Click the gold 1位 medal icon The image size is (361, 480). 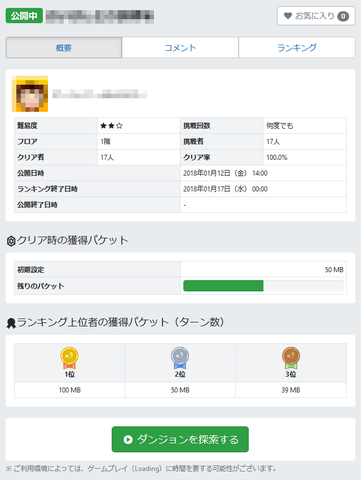(69, 358)
